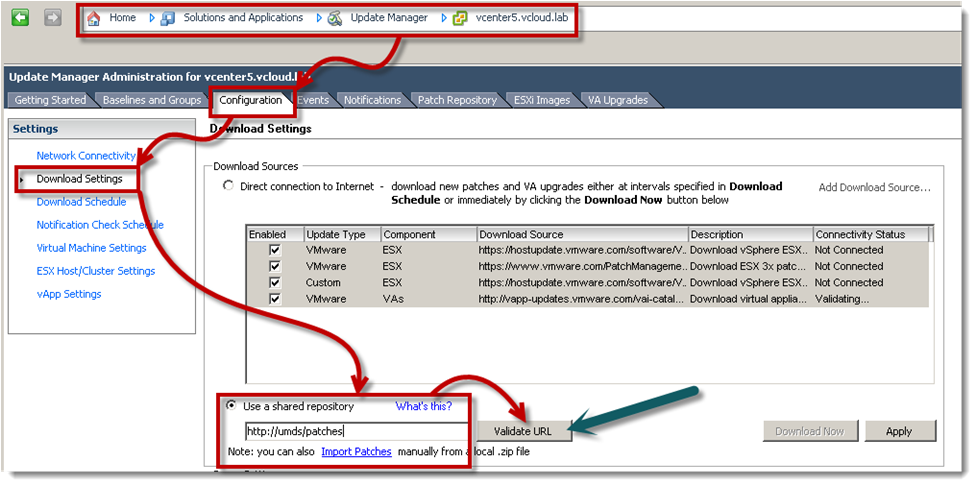Click the Update Manager breadcrumb icon

tap(335, 18)
